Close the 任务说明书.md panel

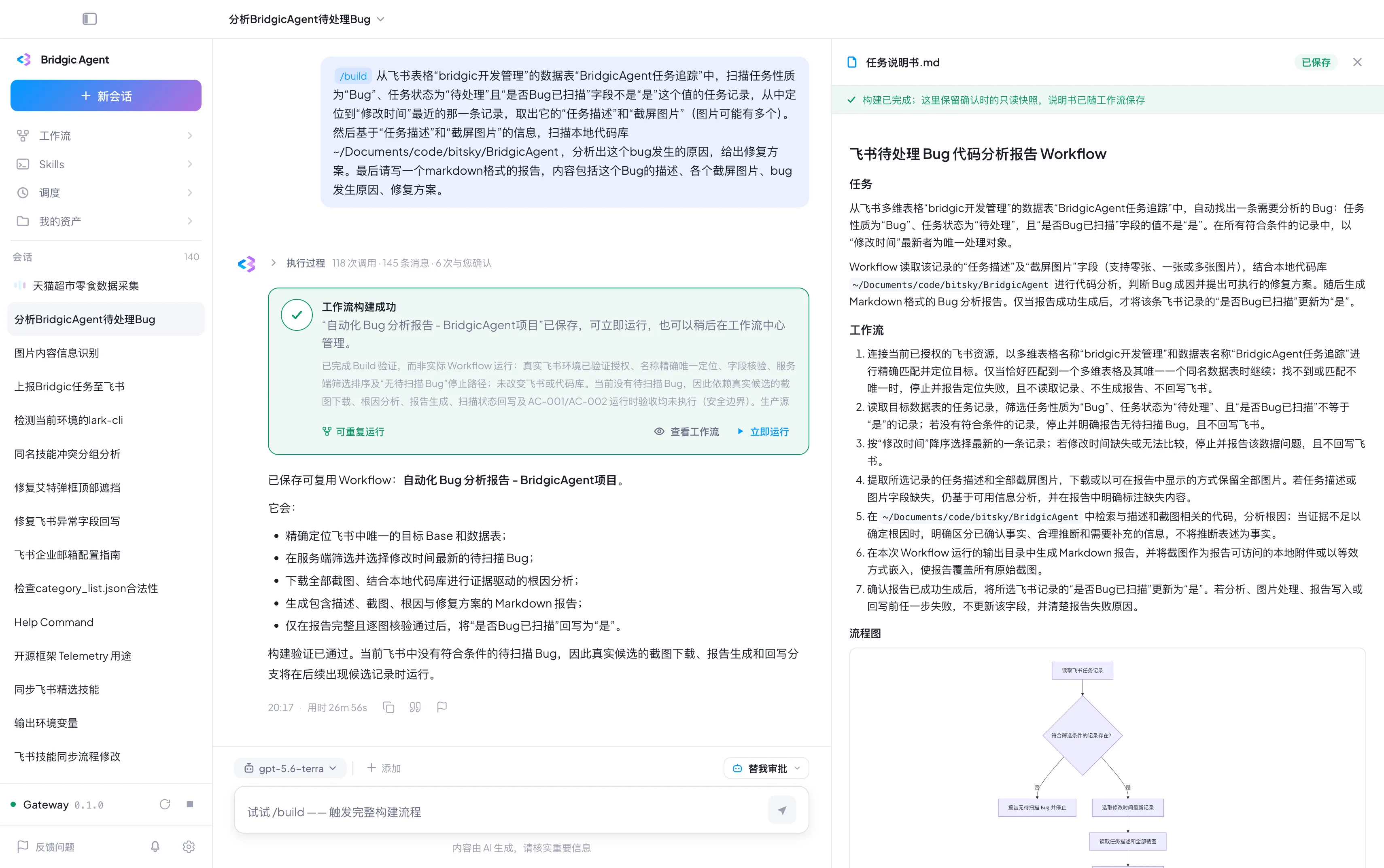point(1358,62)
